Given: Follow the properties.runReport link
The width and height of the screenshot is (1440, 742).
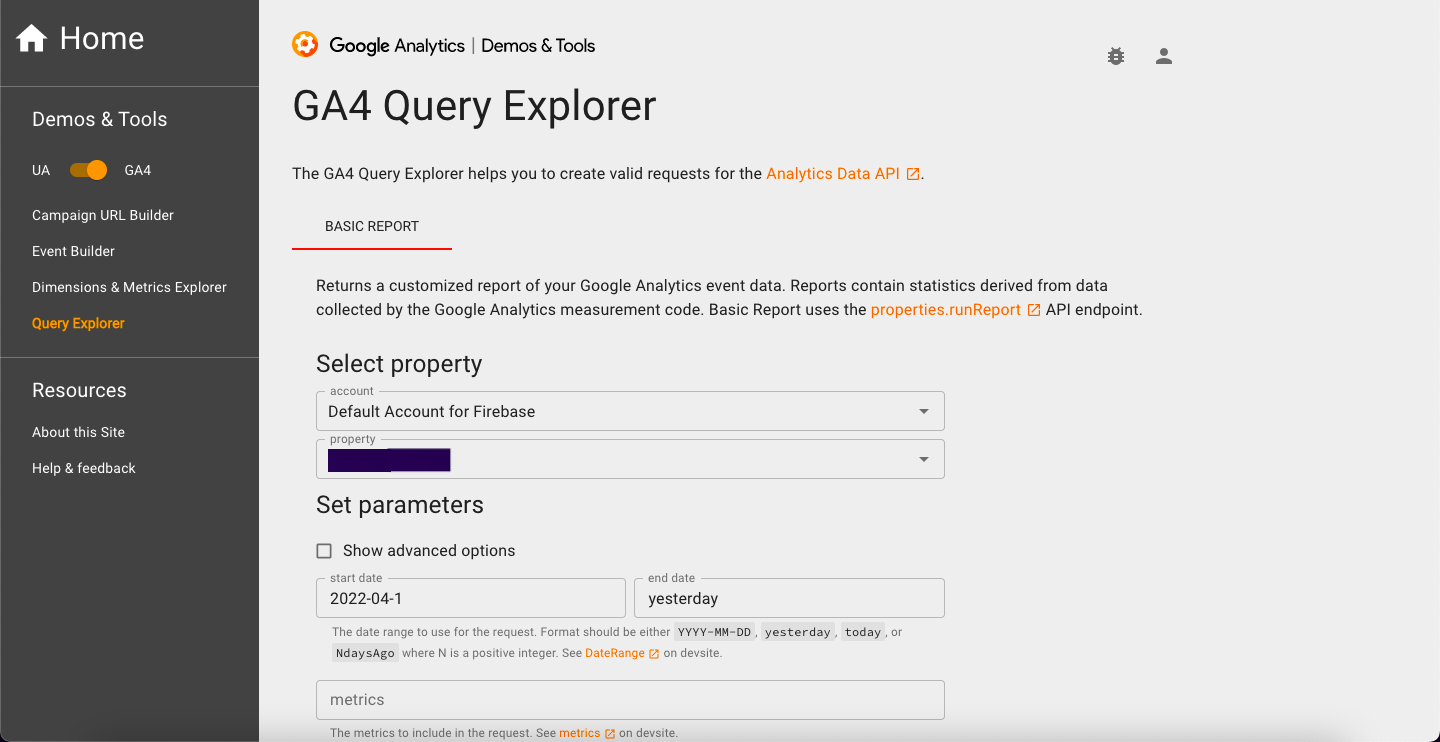Looking at the screenshot, I should 946,310.
